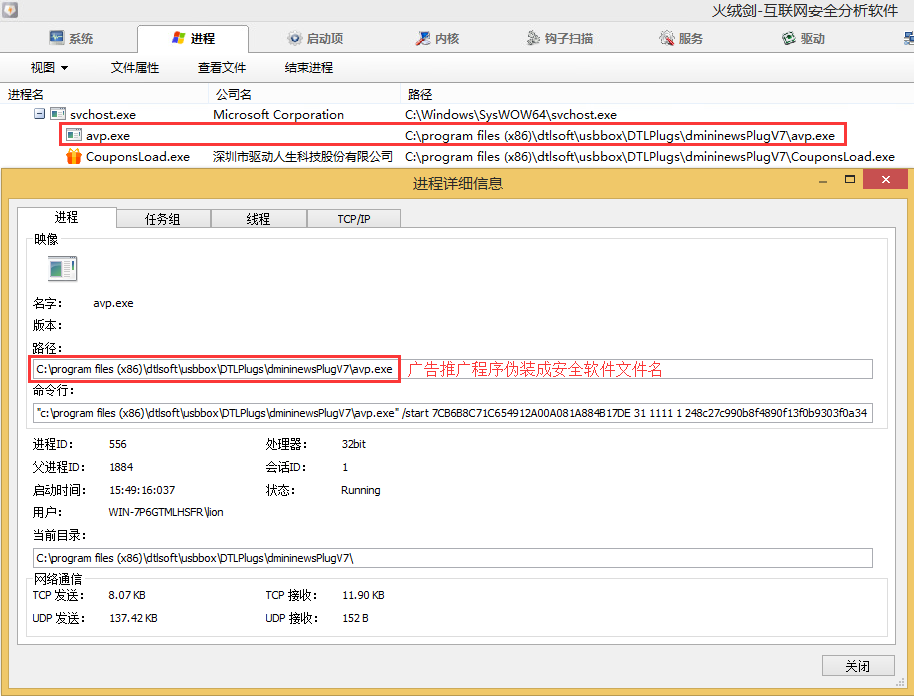Click the 内核 tab icon
The width and height of the screenshot is (914, 696).
[x=423, y=38]
